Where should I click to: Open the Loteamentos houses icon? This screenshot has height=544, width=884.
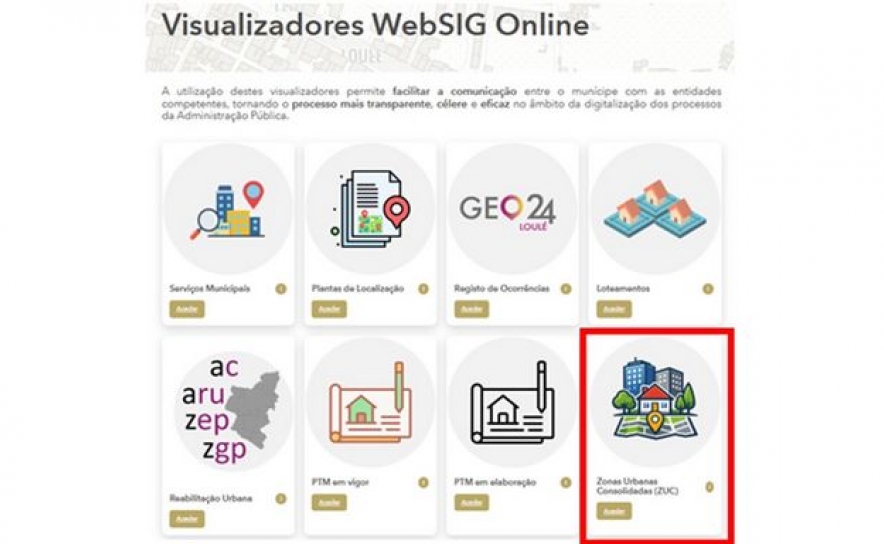(655, 207)
